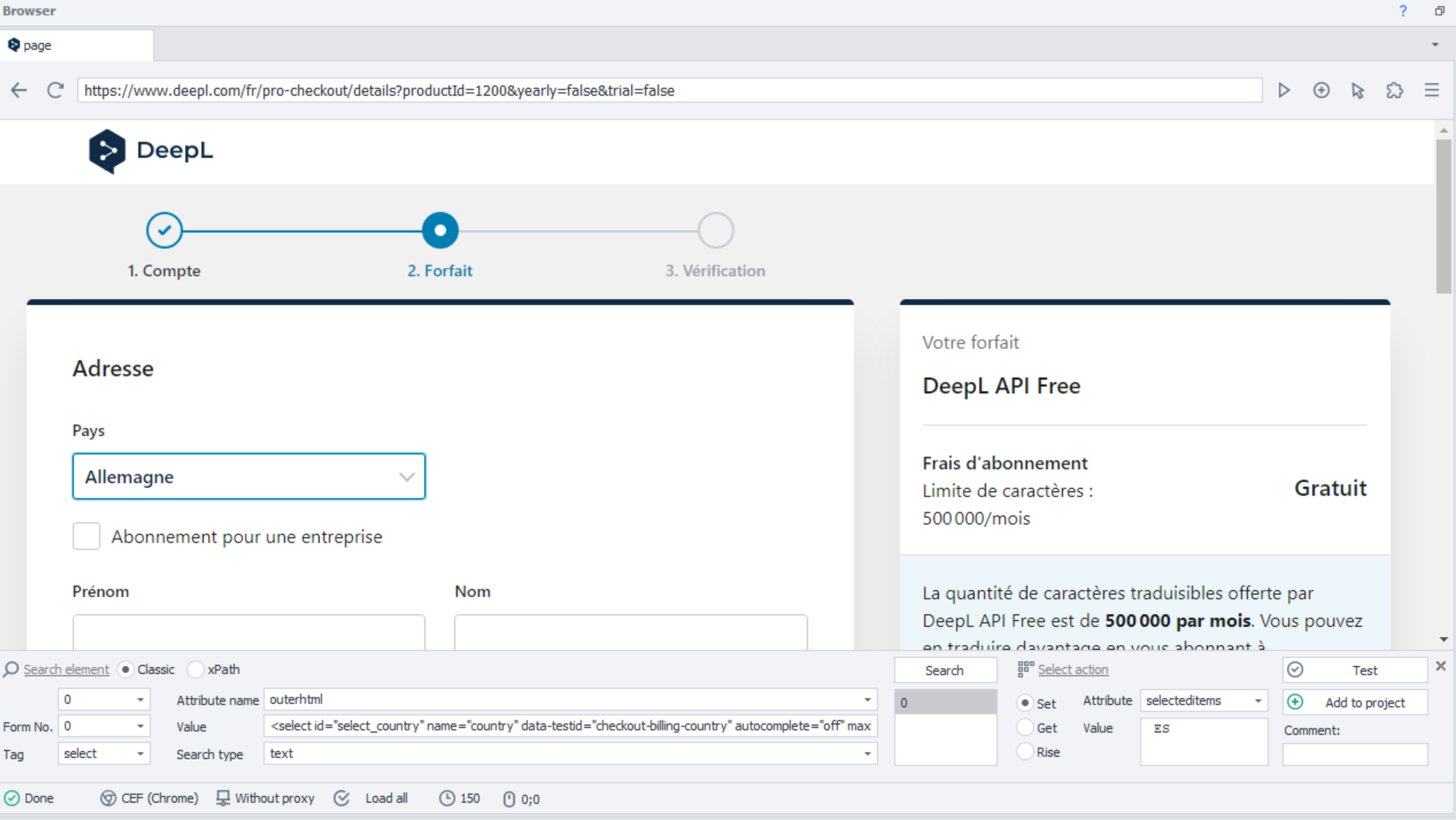Screen dimensions: 1456x820
Task: Click the Search button
Action: pos(945,671)
